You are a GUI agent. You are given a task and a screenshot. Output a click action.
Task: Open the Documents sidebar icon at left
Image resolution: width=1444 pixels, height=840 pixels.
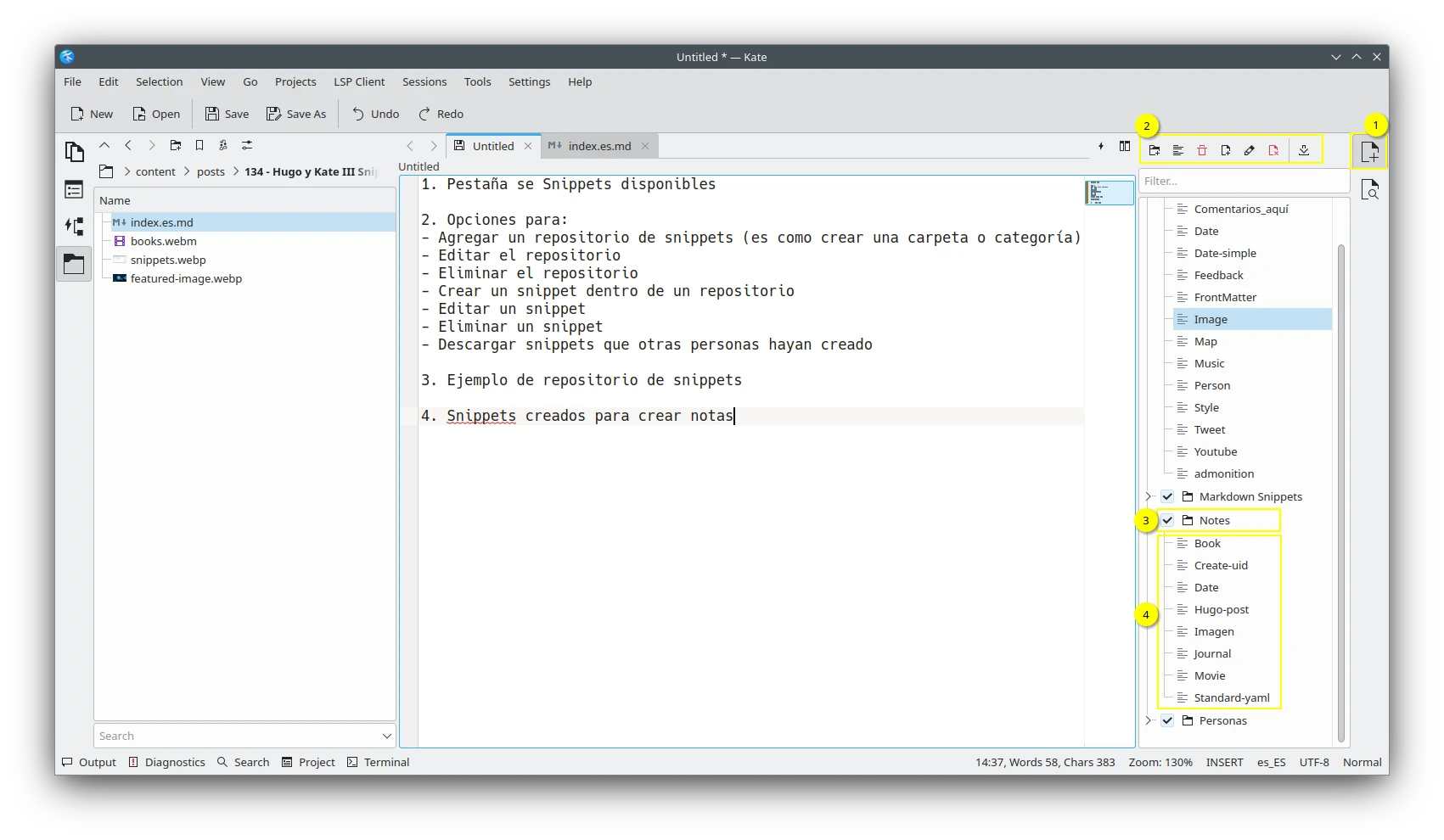pos(75,152)
